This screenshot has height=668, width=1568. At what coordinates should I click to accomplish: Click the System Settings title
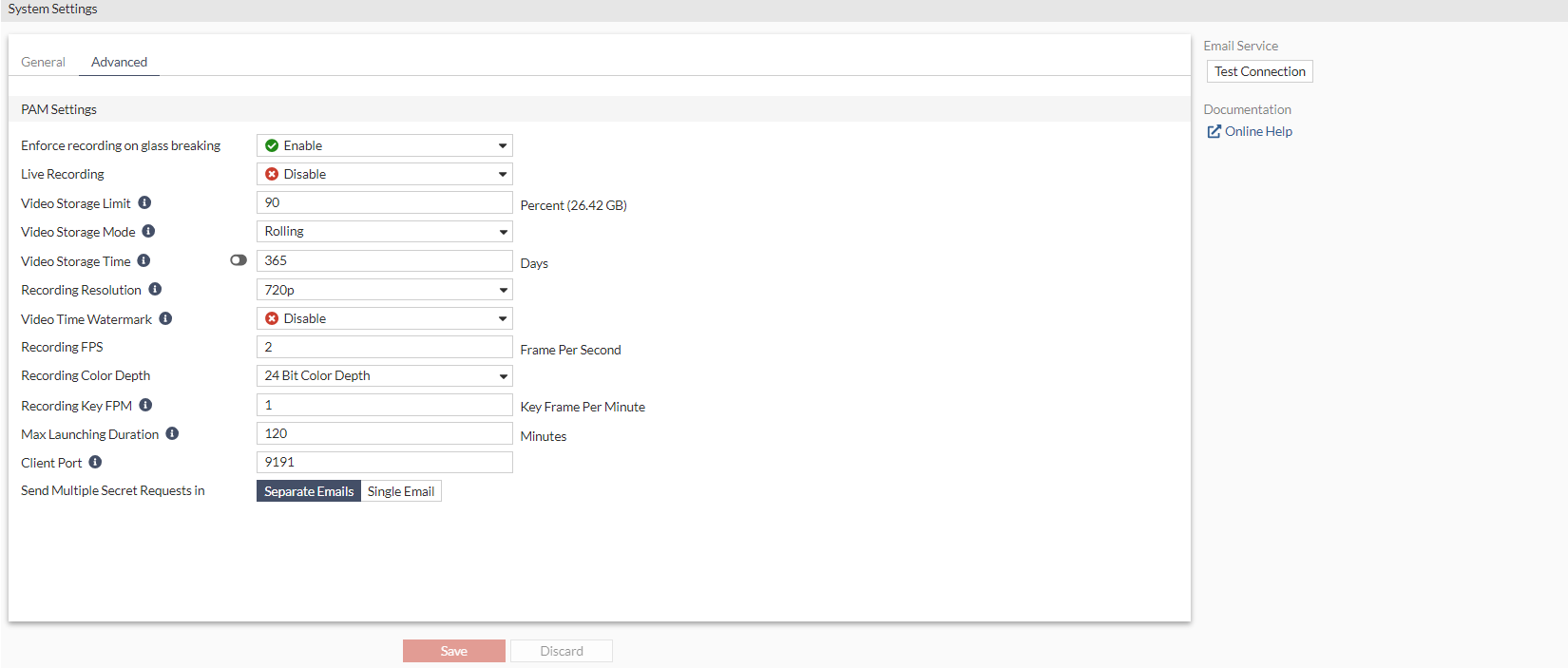tap(52, 9)
